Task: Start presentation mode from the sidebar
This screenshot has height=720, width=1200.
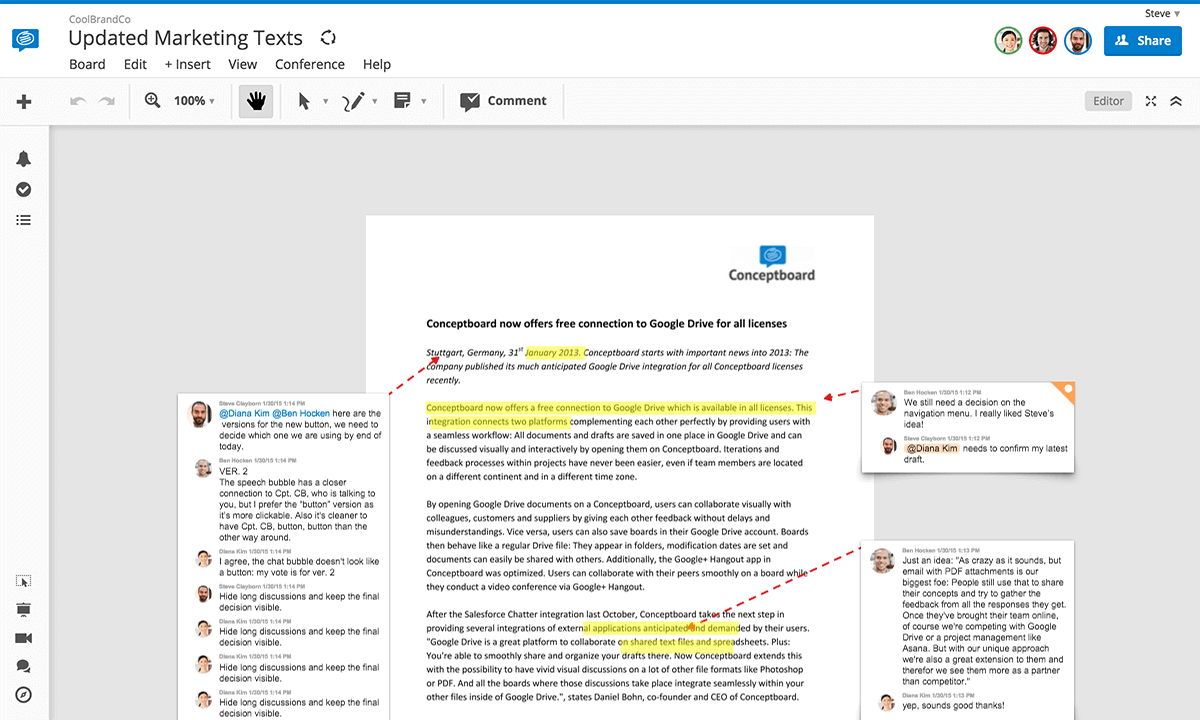Action: pos(24,609)
